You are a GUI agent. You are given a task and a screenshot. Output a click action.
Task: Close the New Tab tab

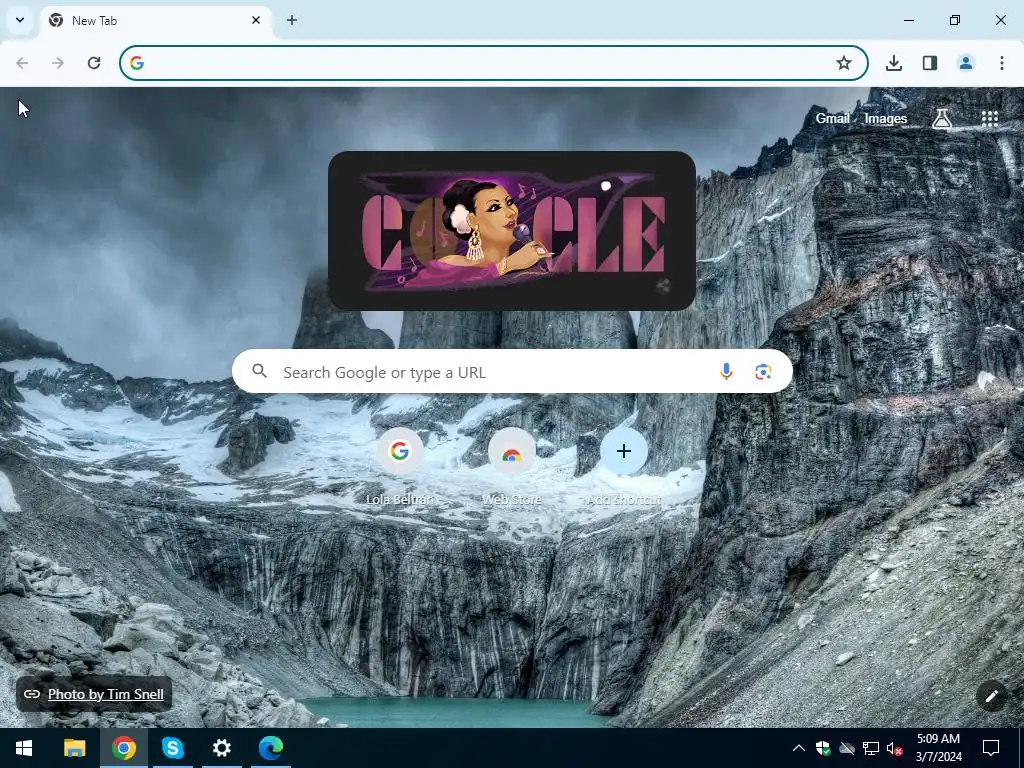256,20
